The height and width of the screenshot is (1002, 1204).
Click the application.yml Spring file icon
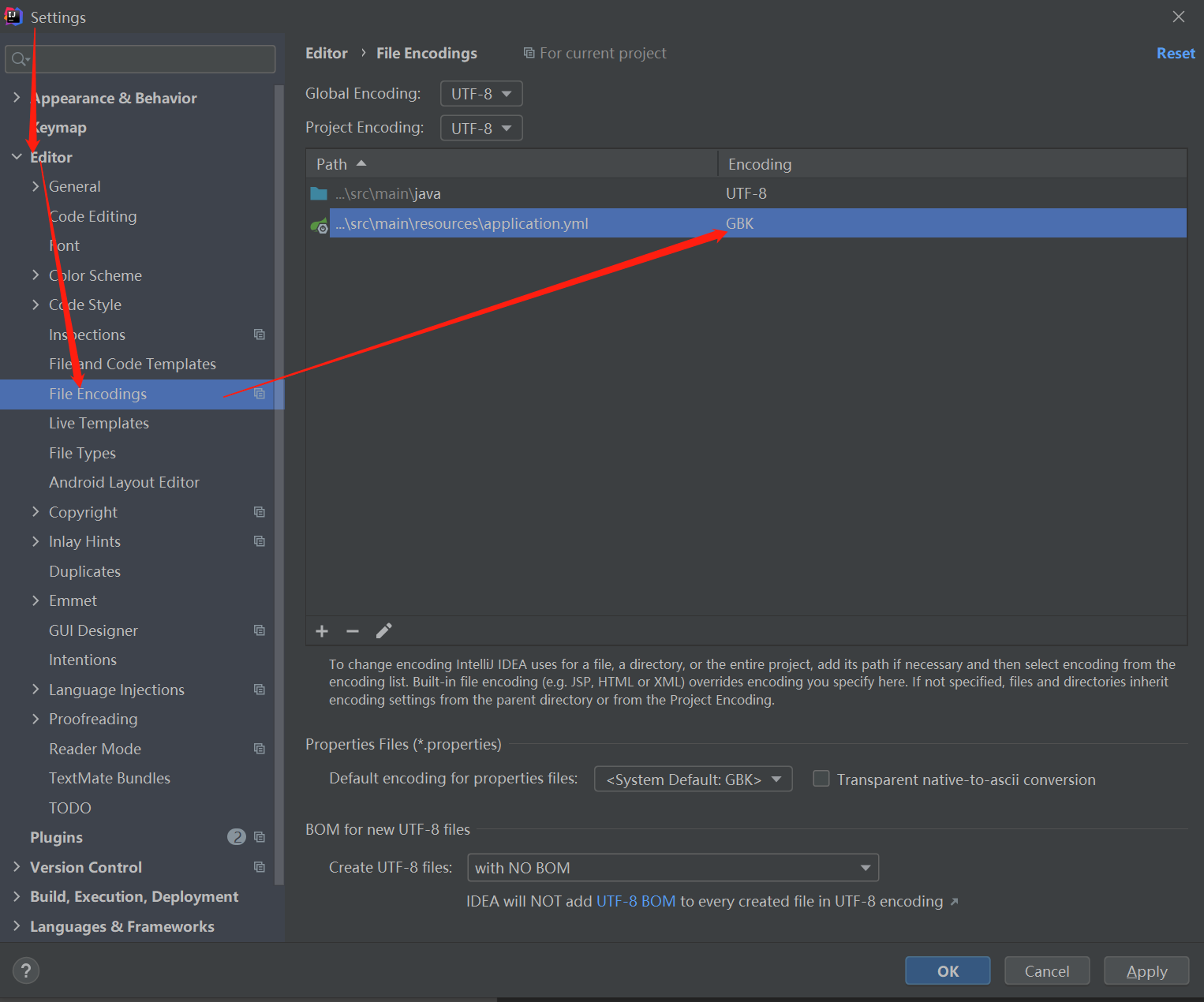point(319,226)
